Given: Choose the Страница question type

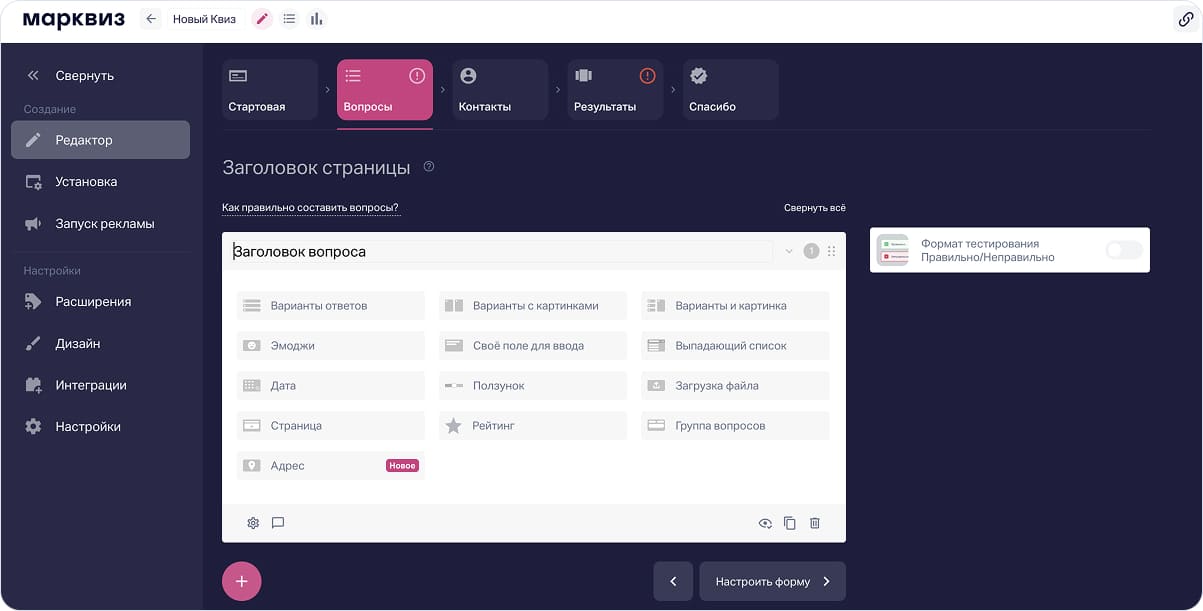Looking at the screenshot, I should pos(331,426).
